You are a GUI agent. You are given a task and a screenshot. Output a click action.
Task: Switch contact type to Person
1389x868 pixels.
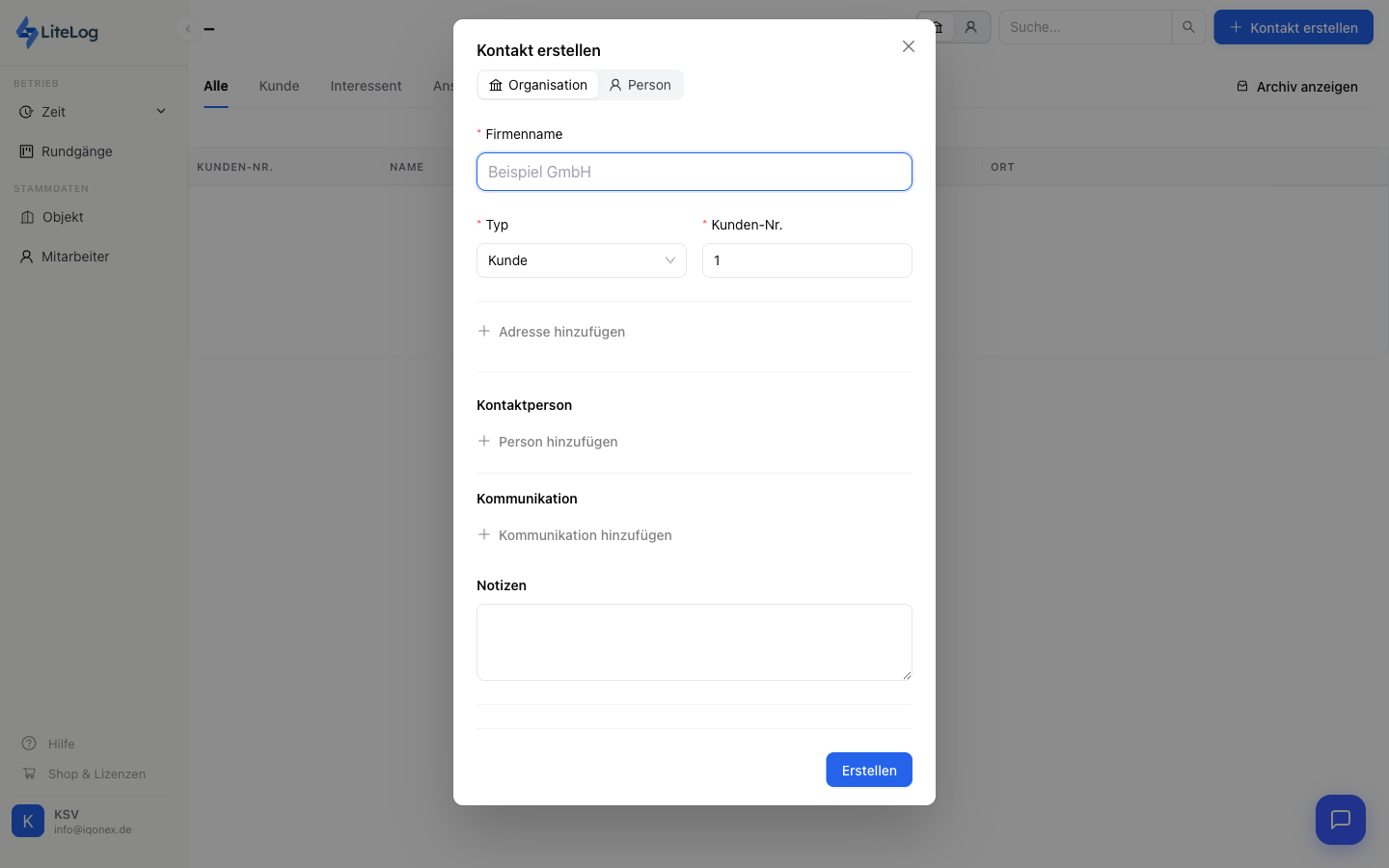click(x=640, y=85)
